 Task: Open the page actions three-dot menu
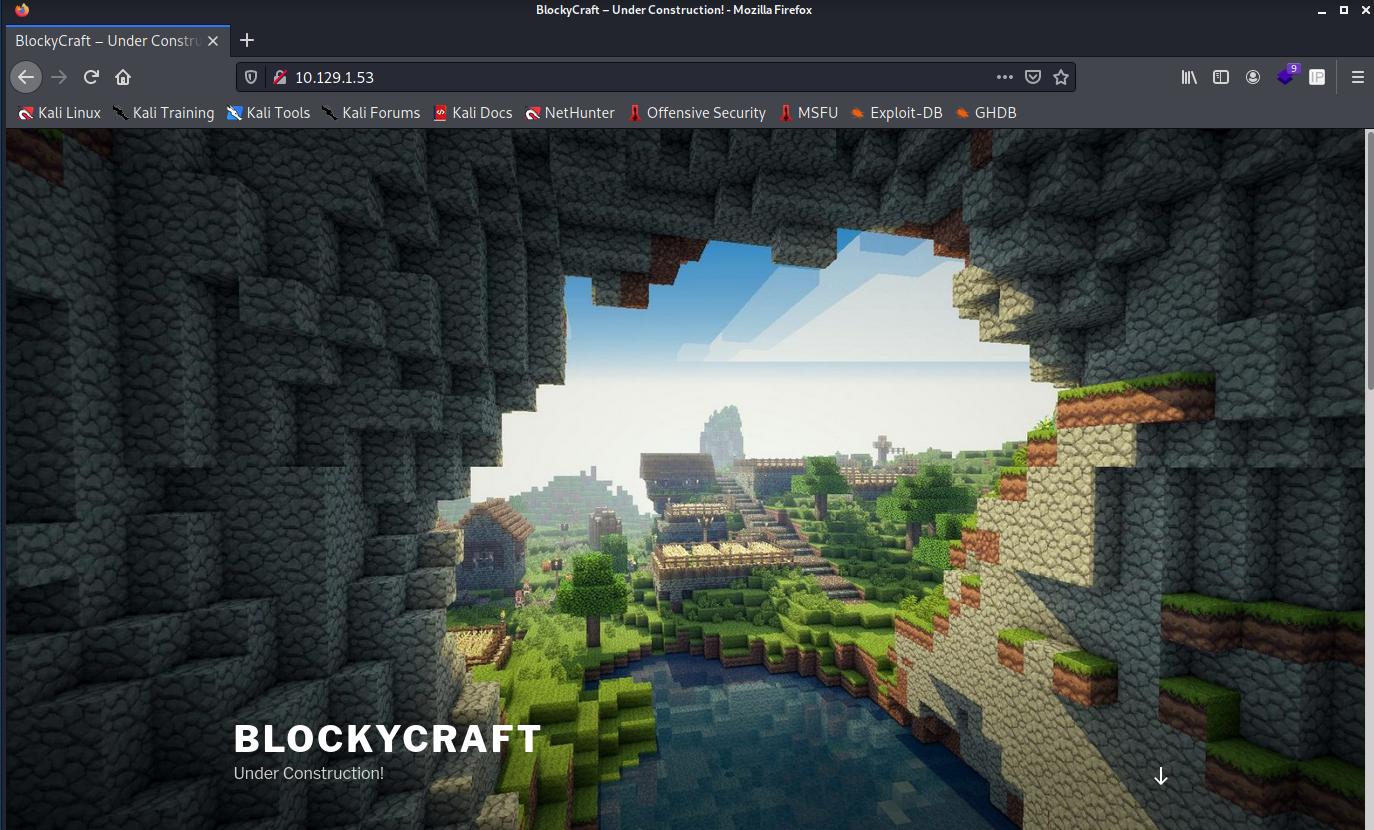[x=1004, y=77]
